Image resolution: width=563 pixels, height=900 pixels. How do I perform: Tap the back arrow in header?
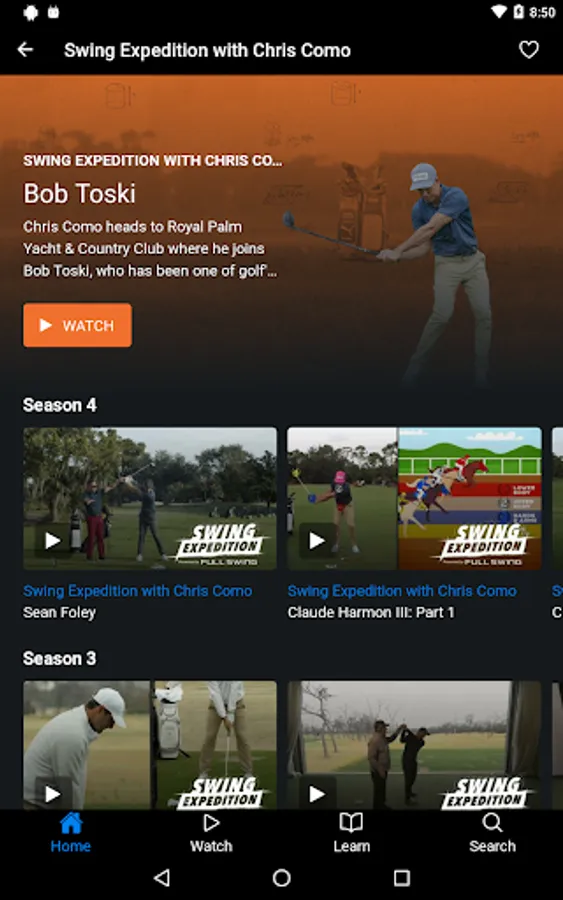pyautogui.click(x=25, y=50)
